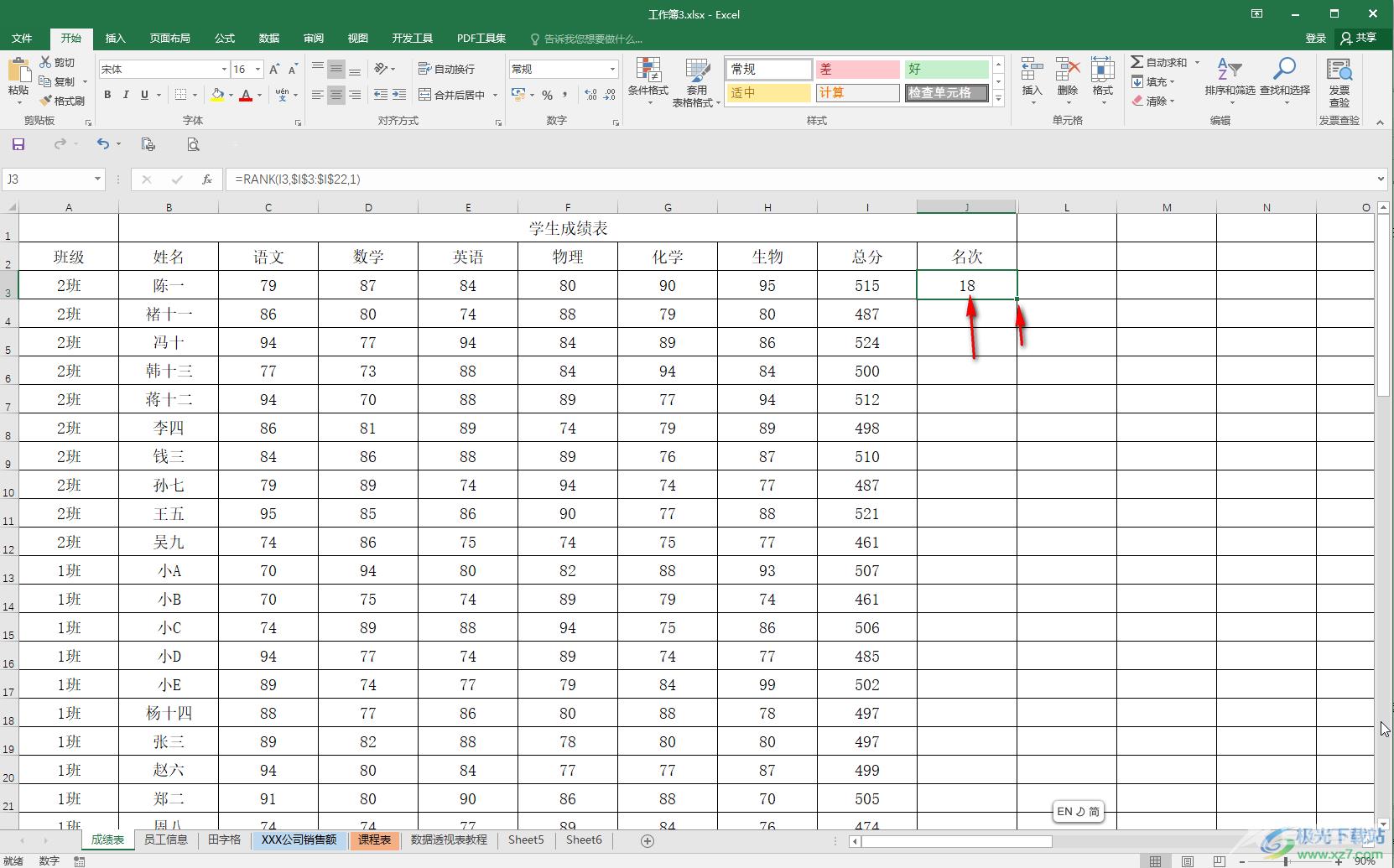Click the Decrease Indent icon
Screen dimensions: 1394x868
pos(381,96)
